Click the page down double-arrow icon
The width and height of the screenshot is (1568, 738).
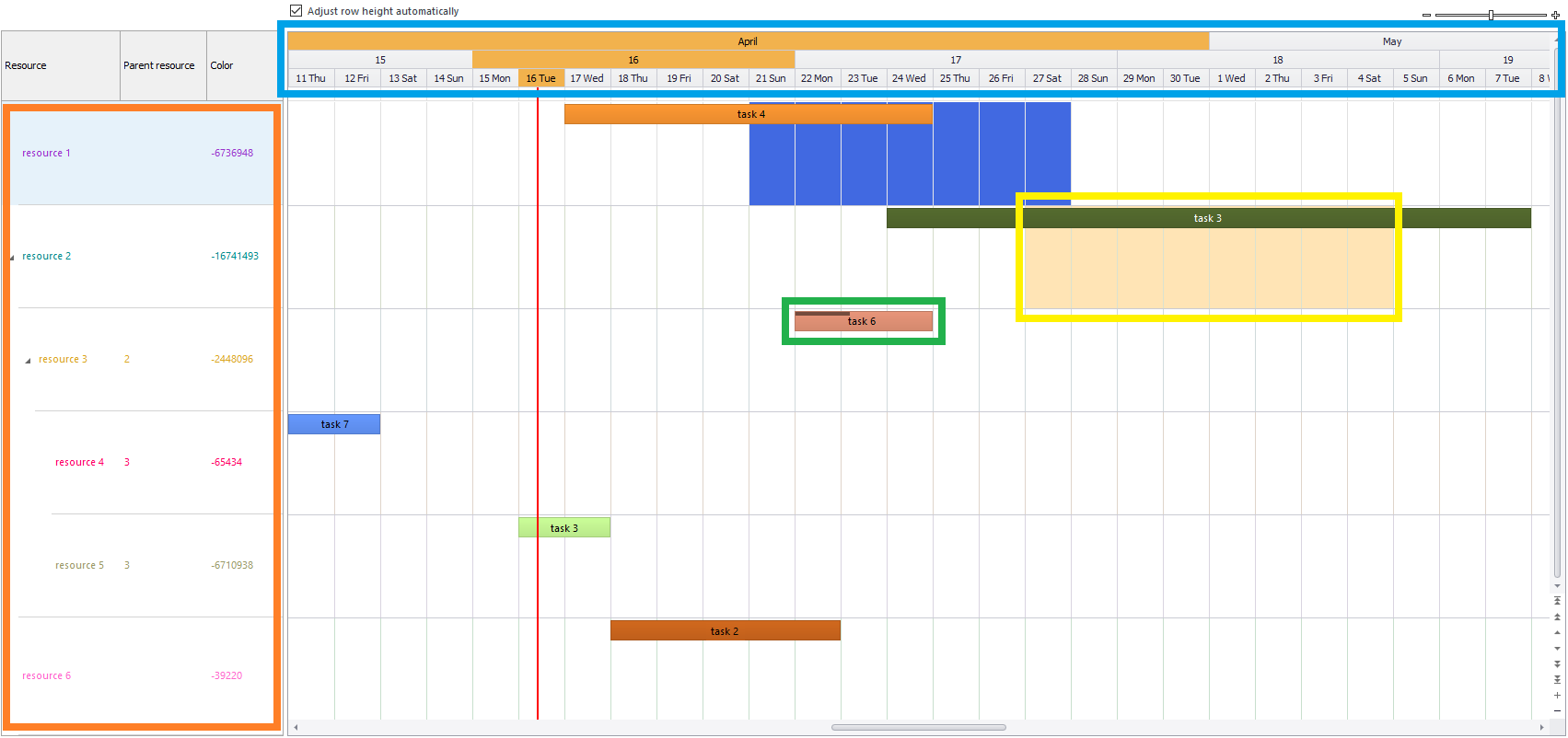click(x=1557, y=663)
